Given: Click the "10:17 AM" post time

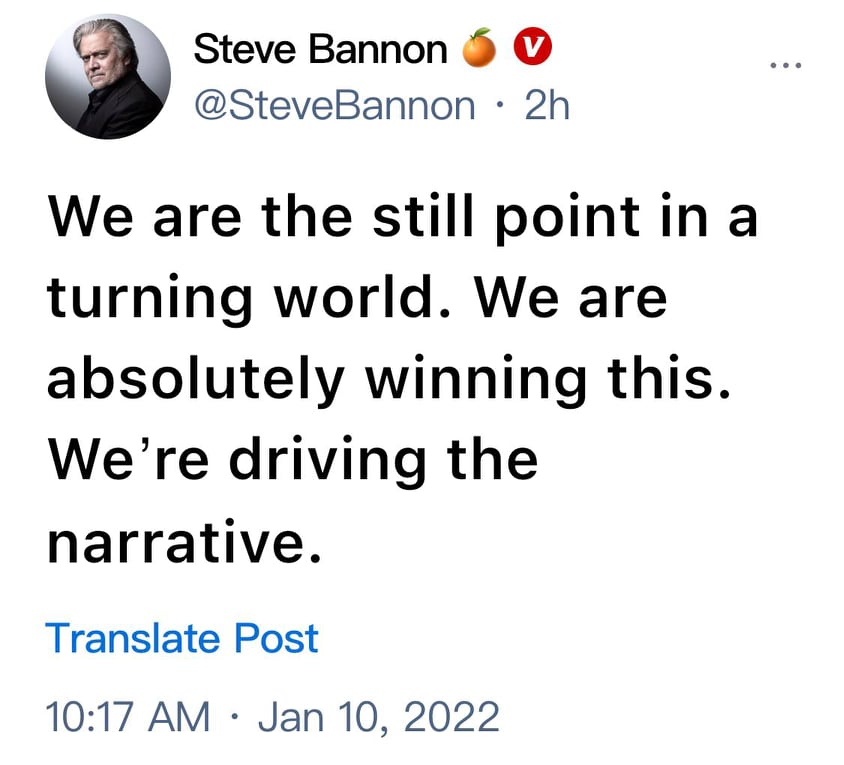Looking at the screenshot, I should (x=128, y=716).
